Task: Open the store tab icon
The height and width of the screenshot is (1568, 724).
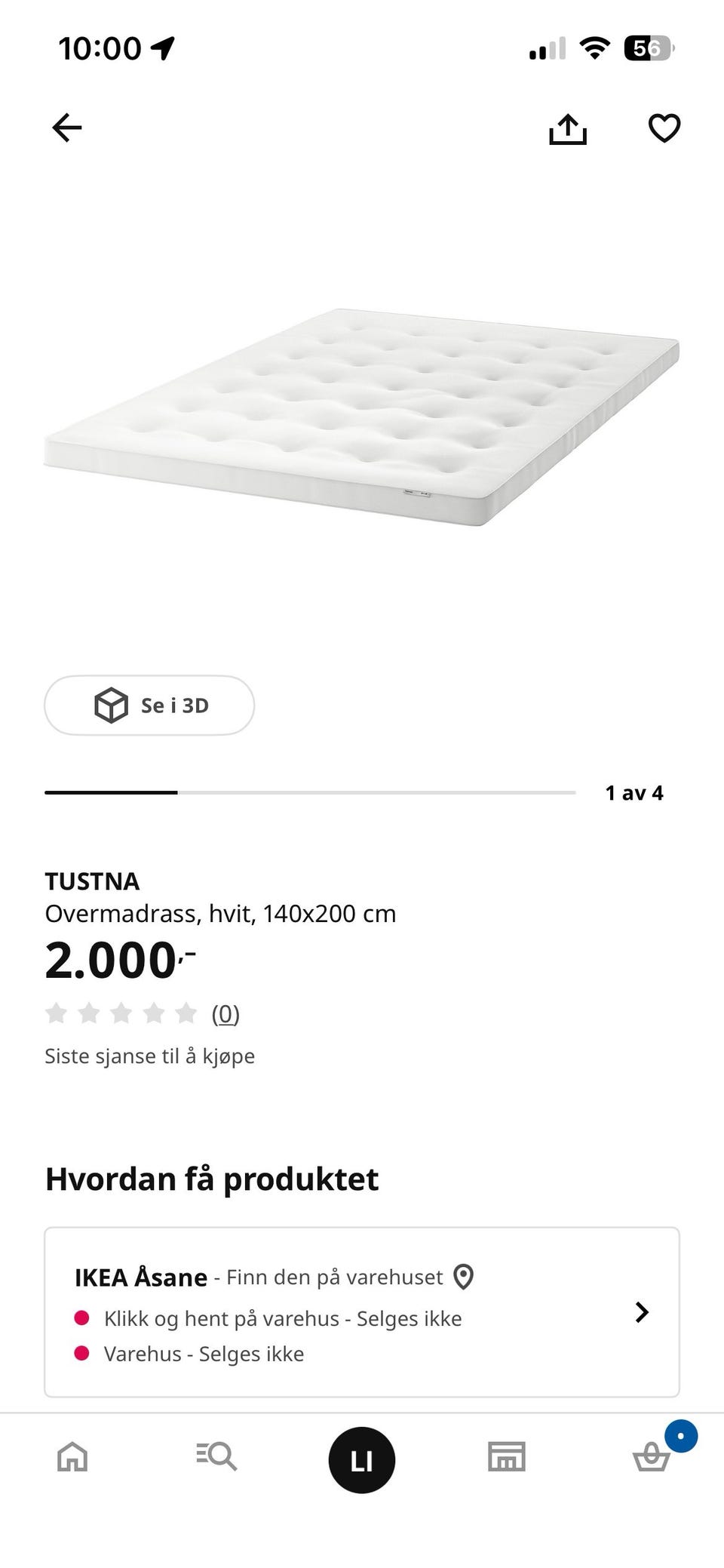Action: (x=507, y=1456)
